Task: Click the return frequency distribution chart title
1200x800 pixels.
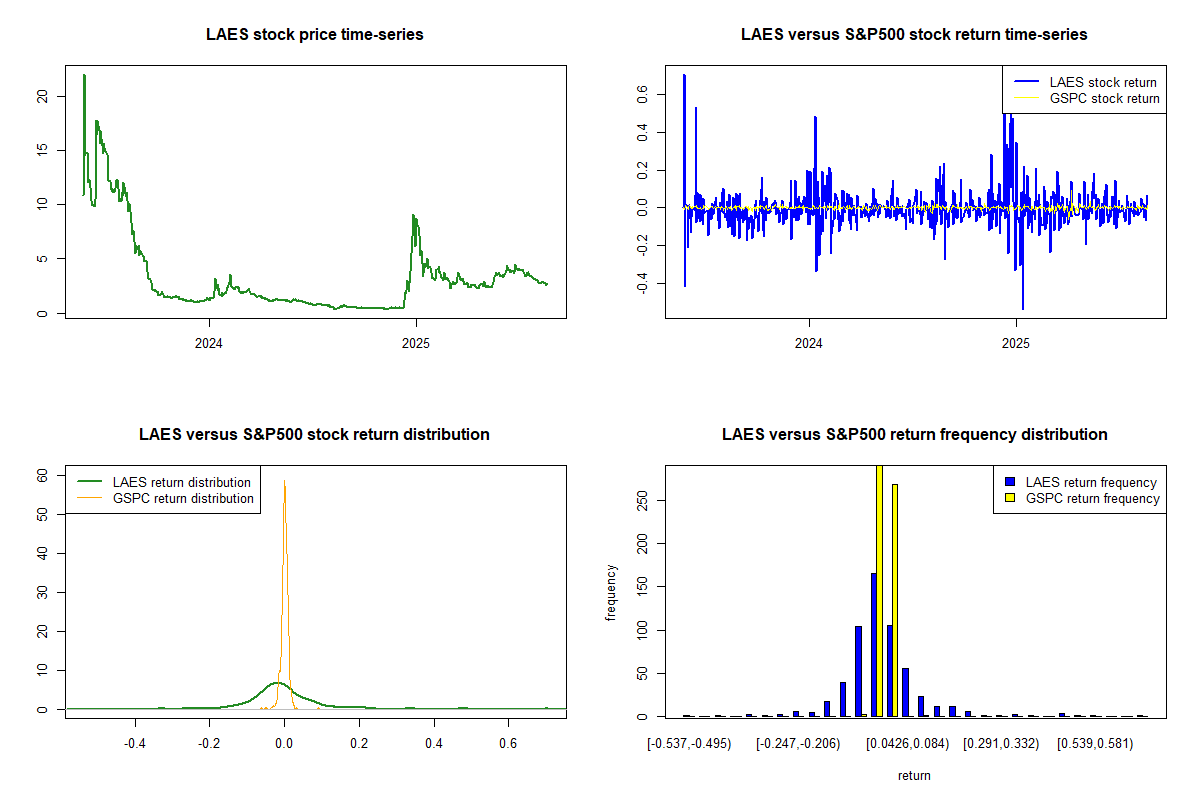Action: point(914,435)
